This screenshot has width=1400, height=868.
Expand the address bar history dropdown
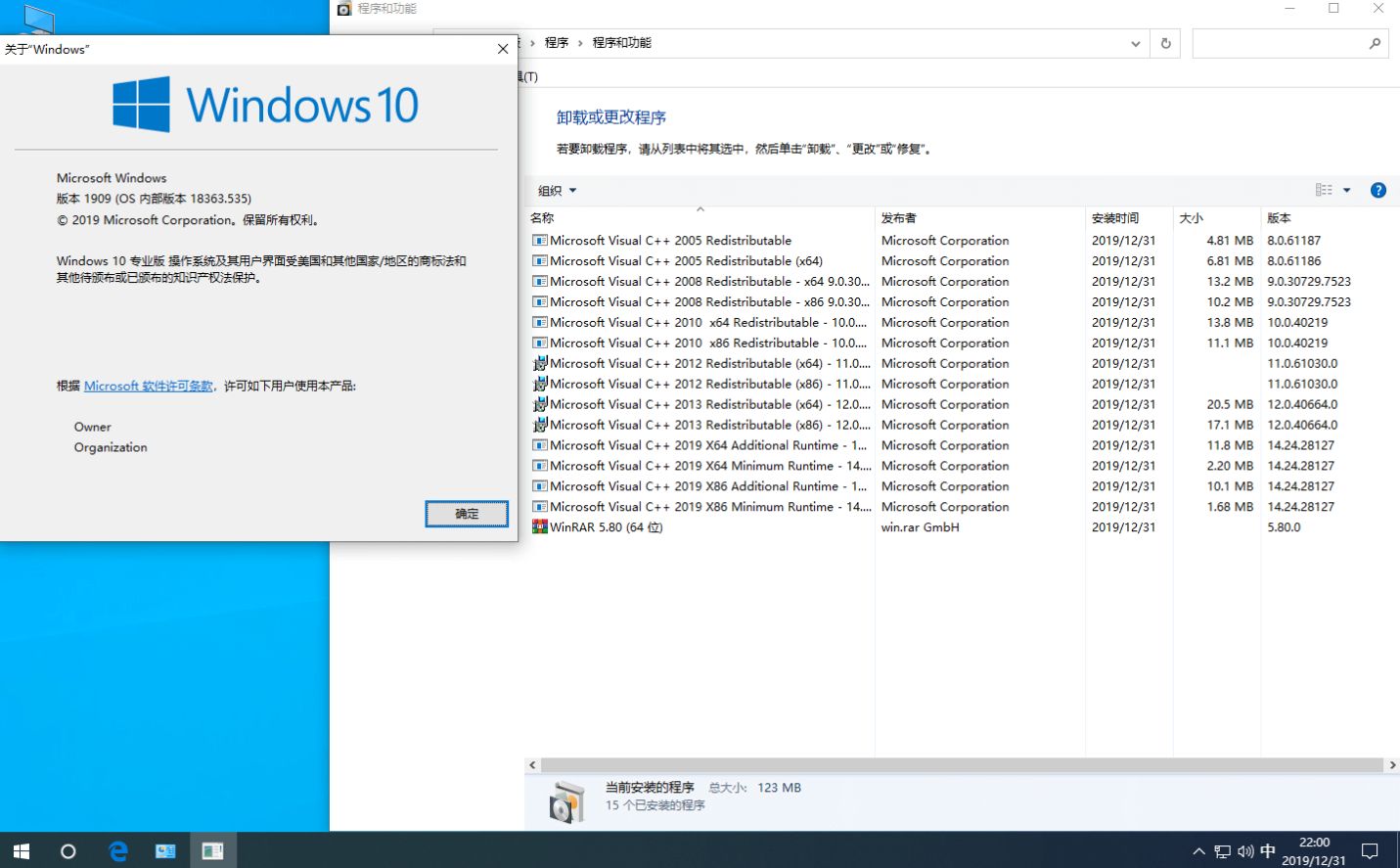click(1135, 43)
